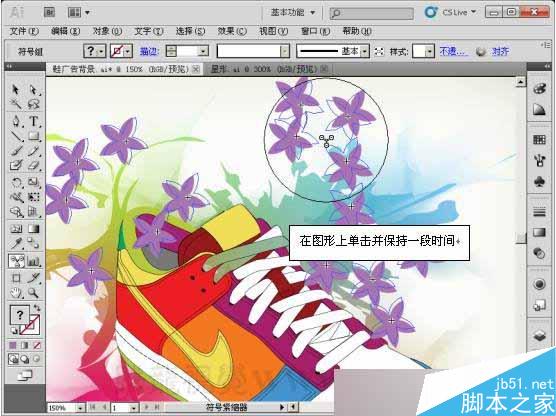This screenshot has height=416, width=556.
Task: Open the CS Live menu
Action: [450, 12]
